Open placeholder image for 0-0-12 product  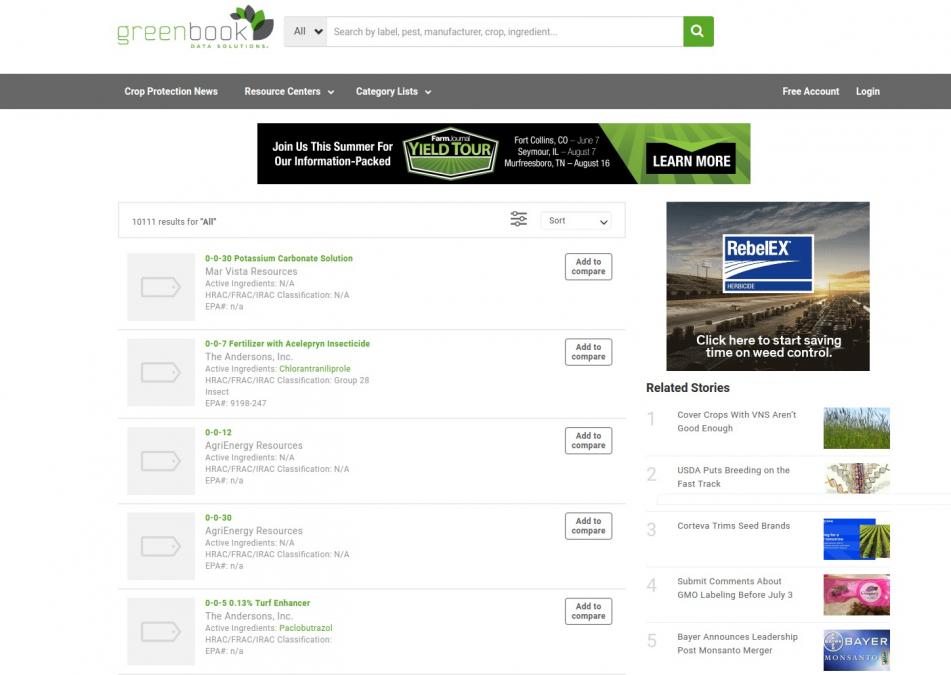click(161, 461)
